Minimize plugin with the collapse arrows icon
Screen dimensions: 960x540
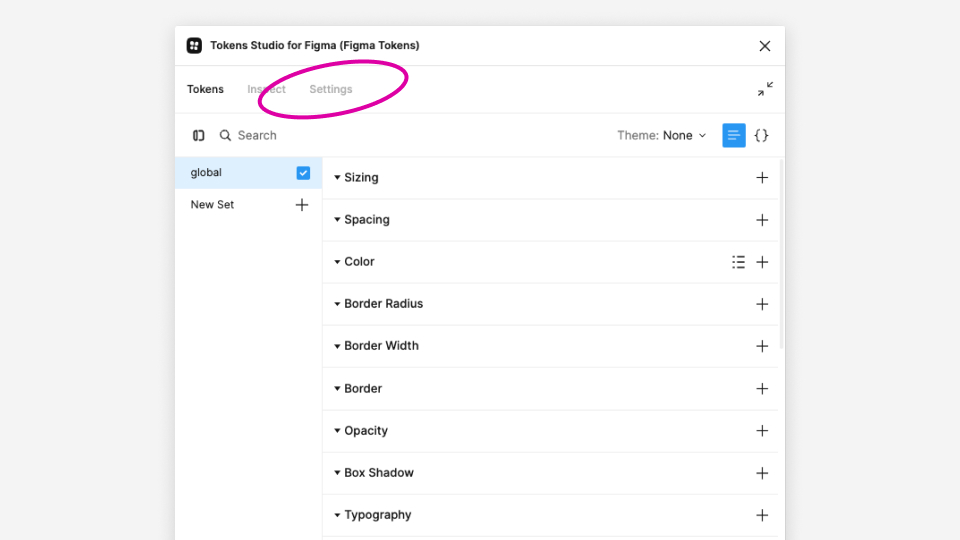765,89
